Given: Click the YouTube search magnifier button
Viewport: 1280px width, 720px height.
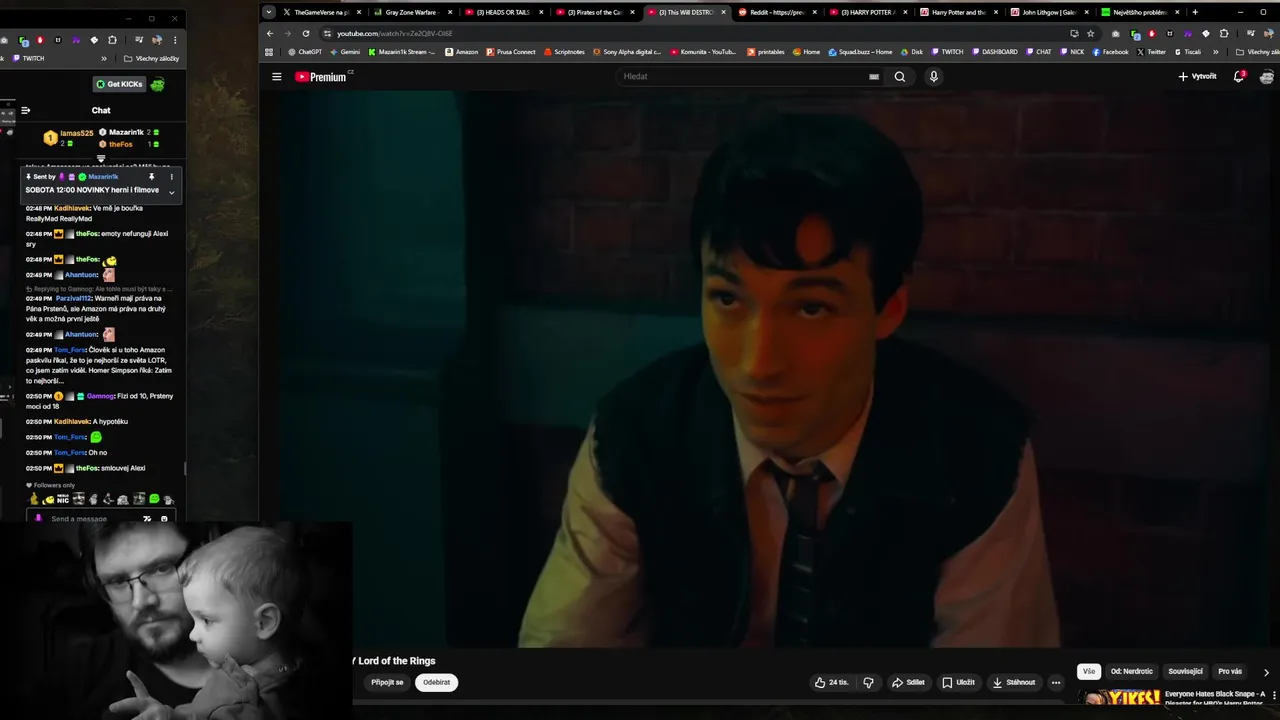Looking at the screenshot, I should 899,77.
